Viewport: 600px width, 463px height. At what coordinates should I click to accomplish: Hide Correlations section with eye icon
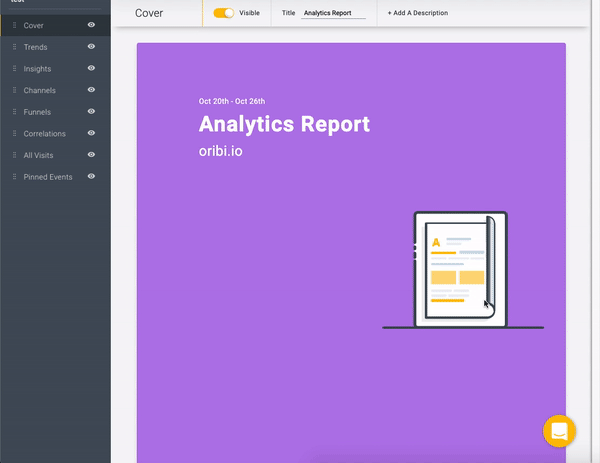point(91,133)
